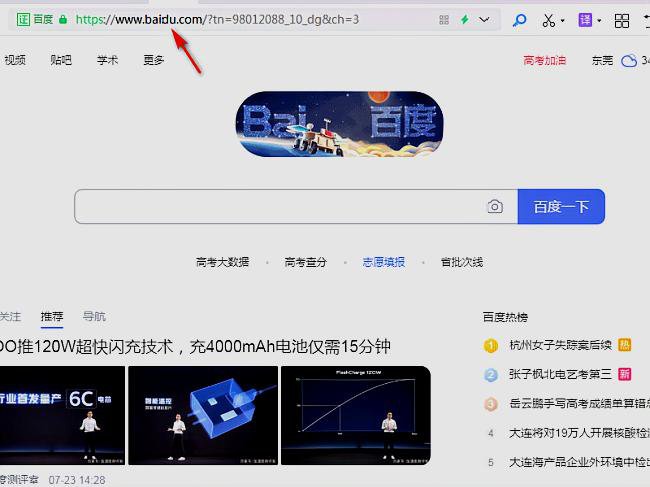
Task: Click the green lightning speed mode icon
Action: click(465, 19)
